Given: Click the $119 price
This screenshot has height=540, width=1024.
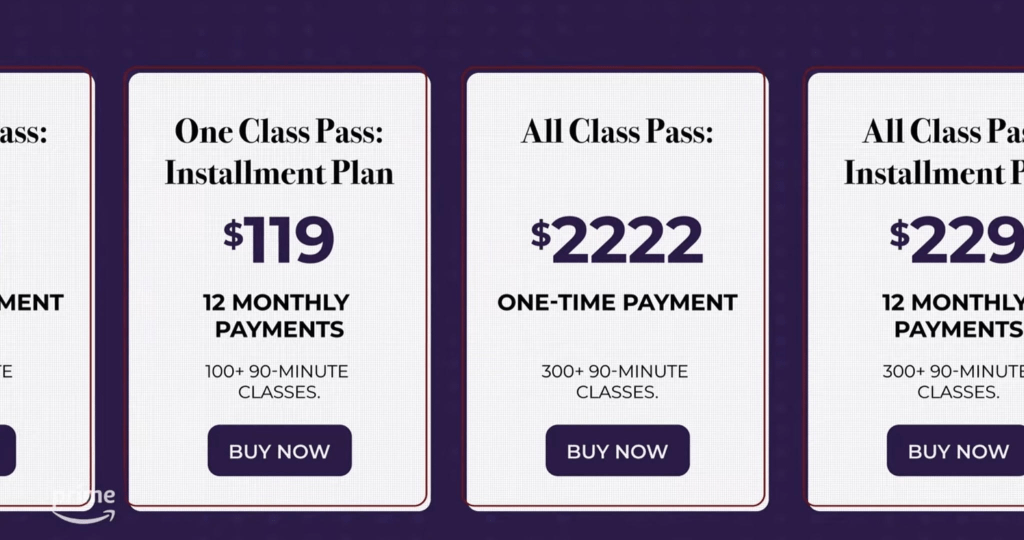Looking at the screenshot, I should [279, 240].
